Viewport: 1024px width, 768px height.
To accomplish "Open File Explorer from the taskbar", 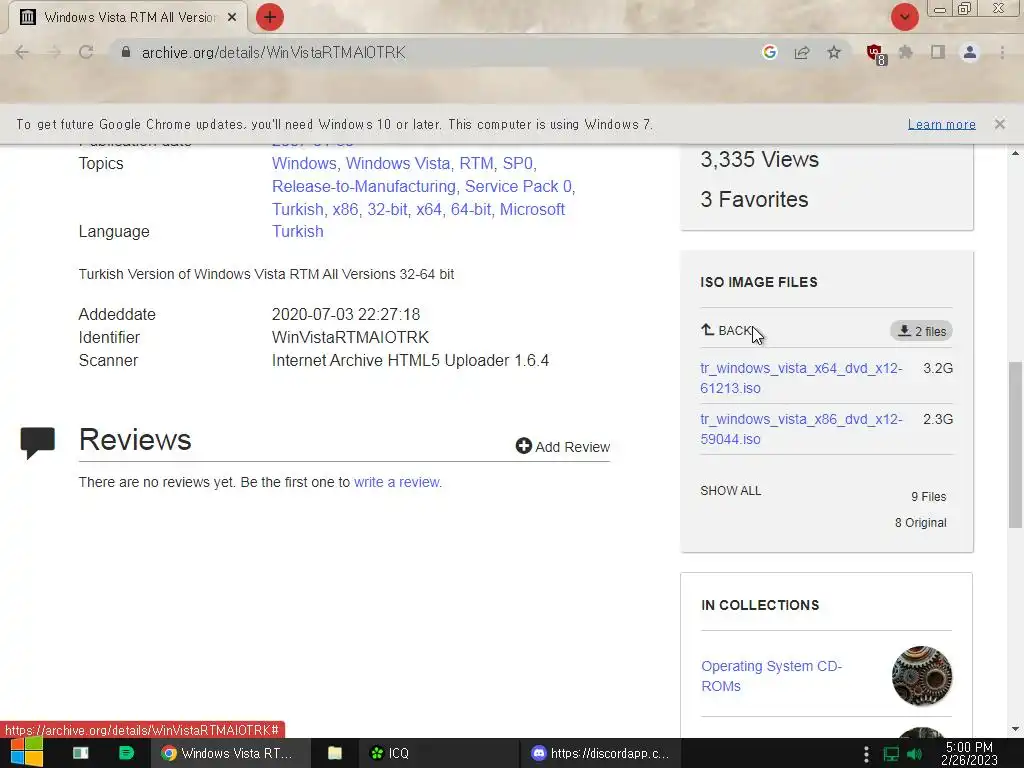I will pyautogui.click(x=334, y=753).
